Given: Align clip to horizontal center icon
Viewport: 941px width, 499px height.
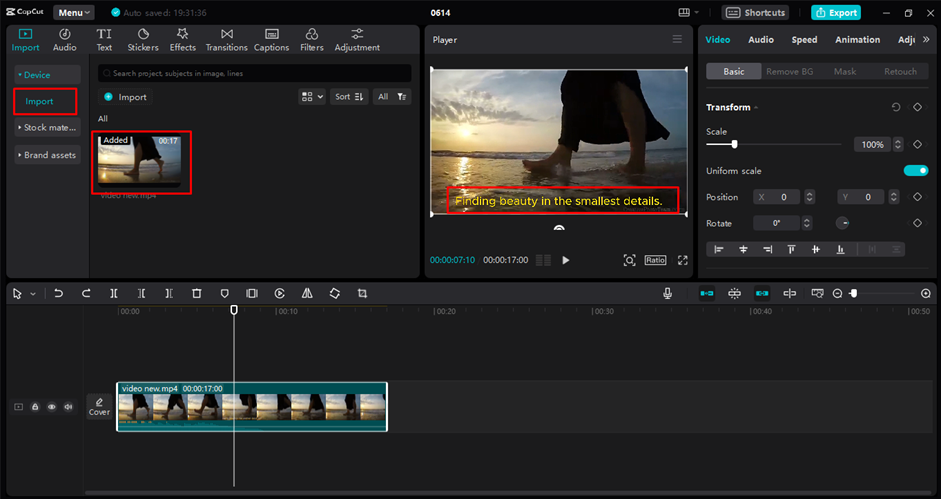Looking at the screenshot, I should coord(743,249).
